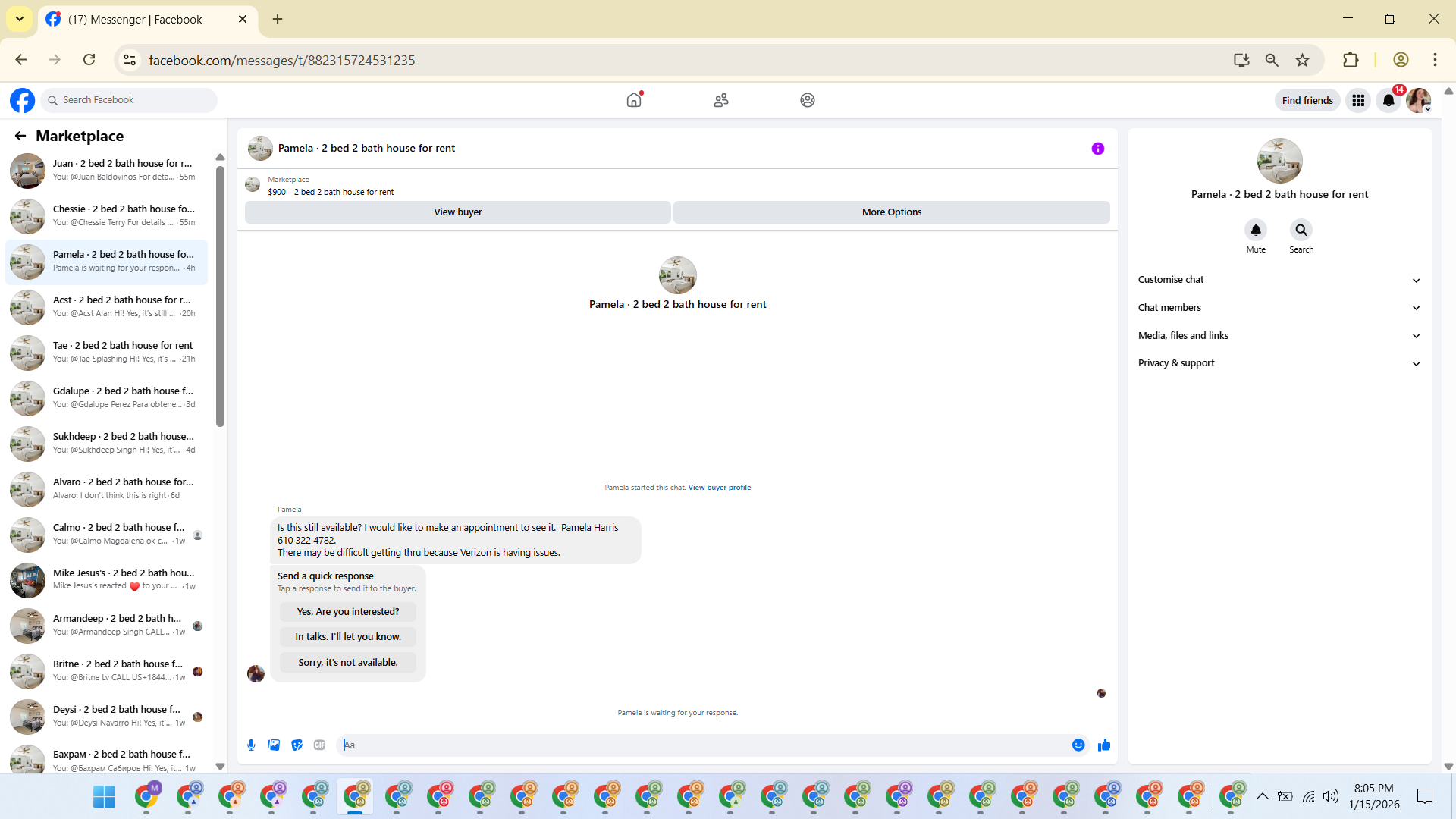Click the View buyer button
This screenshot has width=1456, height=819.
457,212
